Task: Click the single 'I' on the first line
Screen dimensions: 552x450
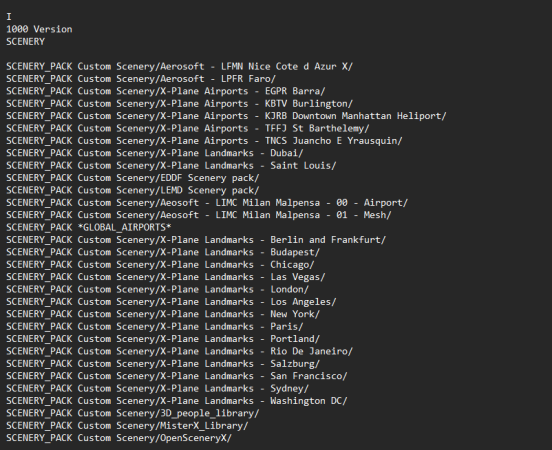Action: (x=9, y=17)
